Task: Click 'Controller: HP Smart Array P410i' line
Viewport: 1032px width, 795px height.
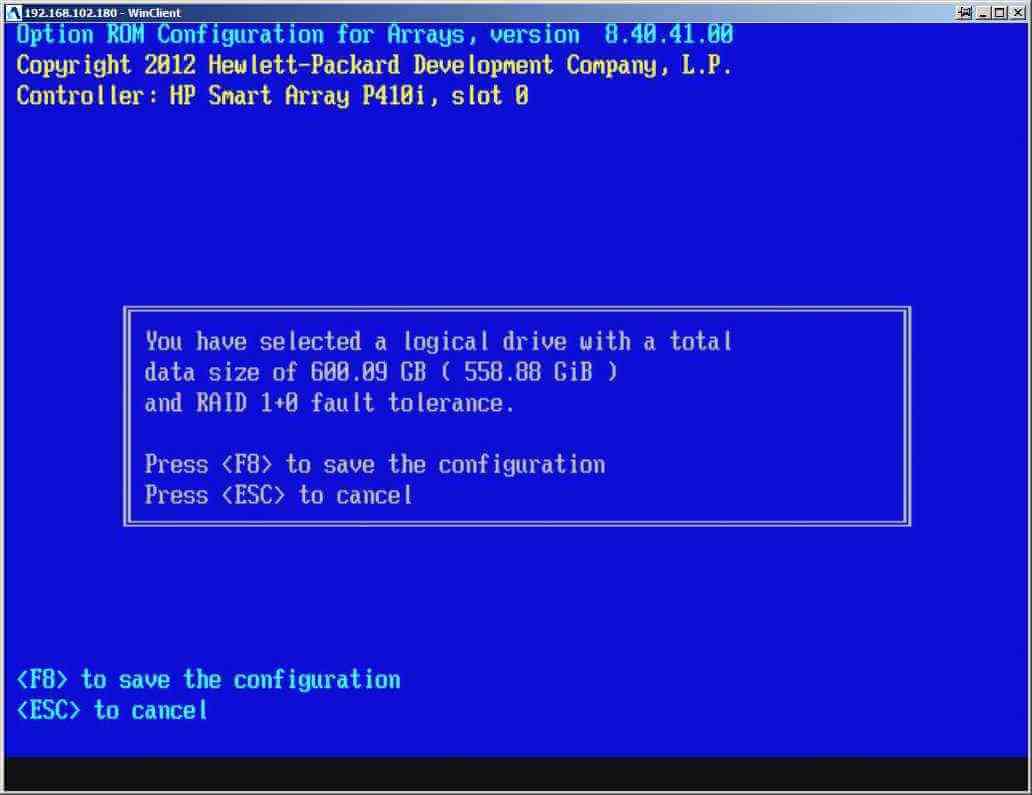Action: coord(272,96)
